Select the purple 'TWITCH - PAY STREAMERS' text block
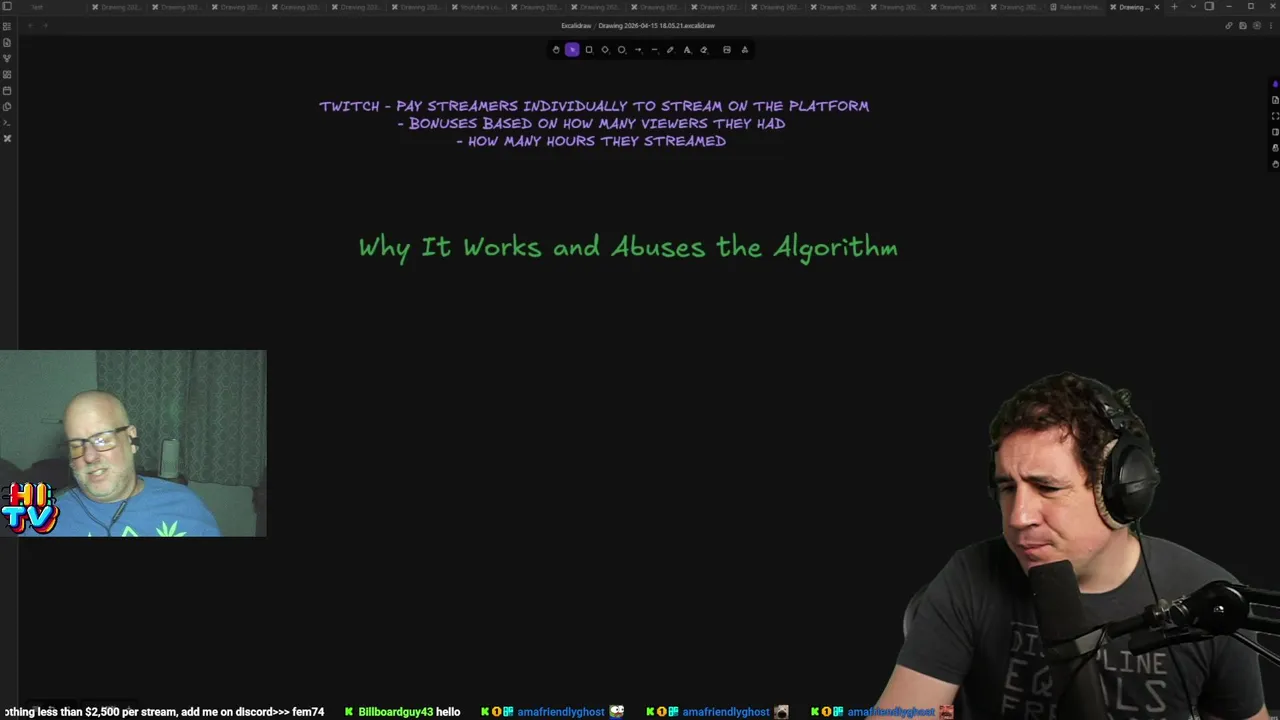Image resolution: width=1280 pixels, height=720 pixels. tap(594, 124)
